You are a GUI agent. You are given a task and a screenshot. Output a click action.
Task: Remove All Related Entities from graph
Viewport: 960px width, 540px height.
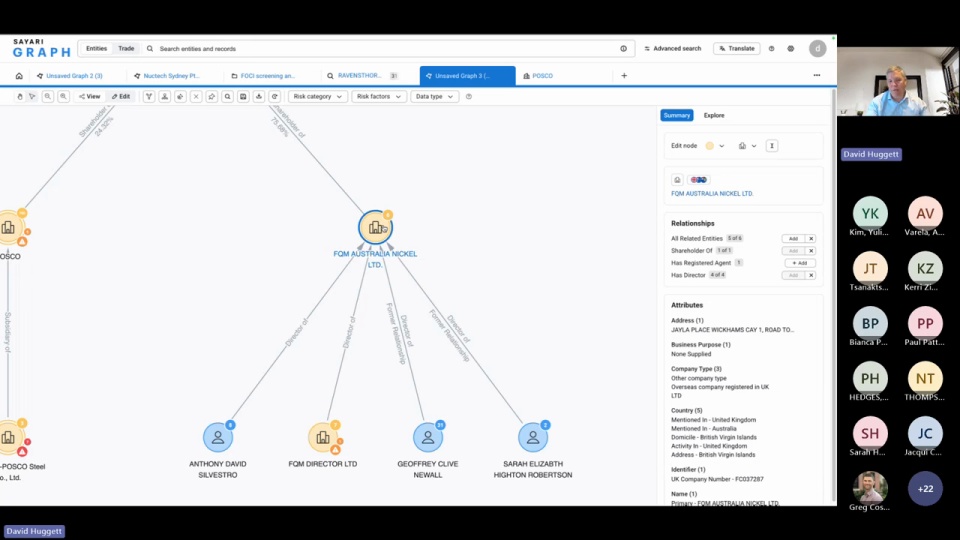811,239
